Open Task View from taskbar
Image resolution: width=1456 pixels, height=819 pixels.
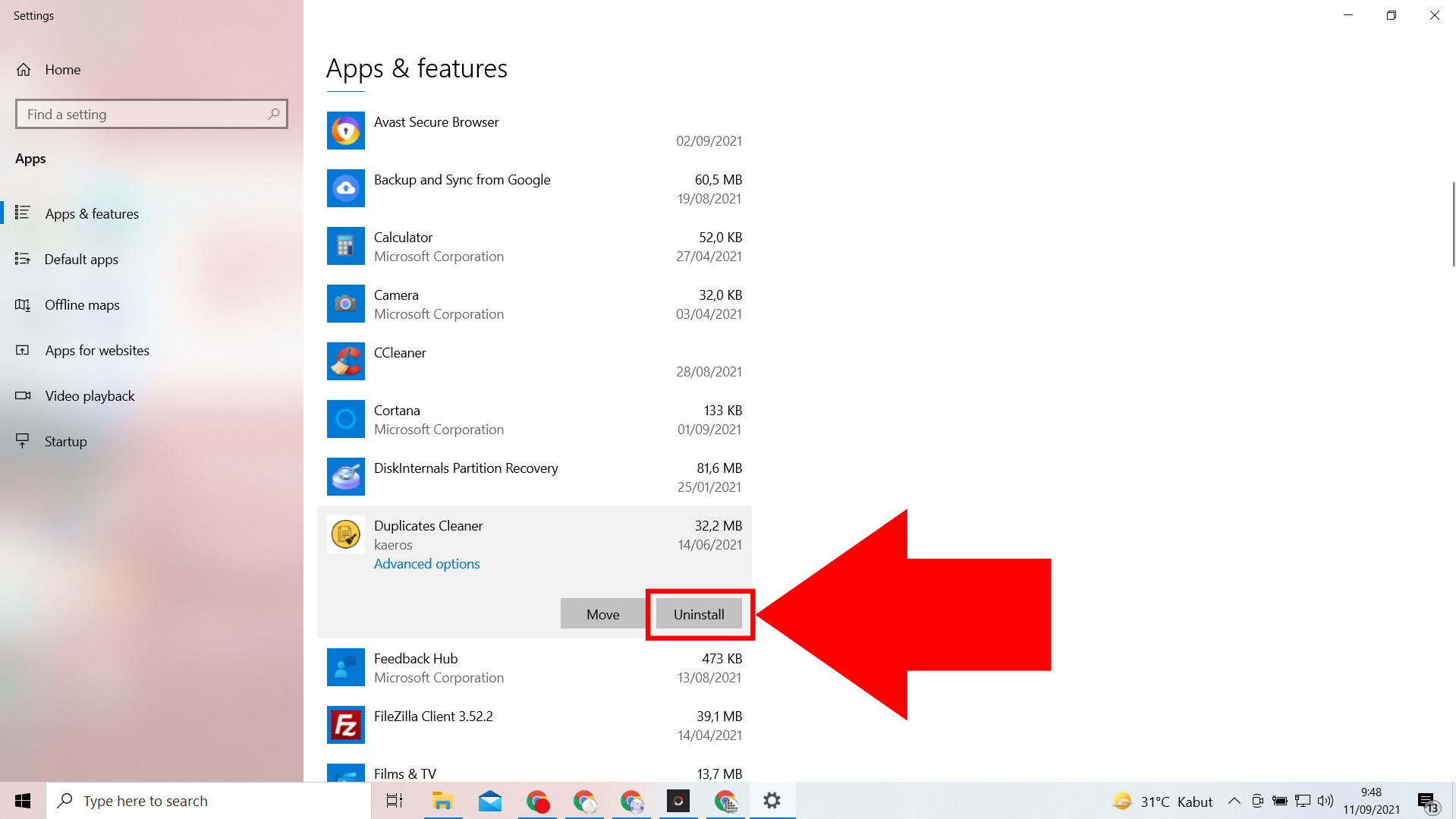click(395, 801)
